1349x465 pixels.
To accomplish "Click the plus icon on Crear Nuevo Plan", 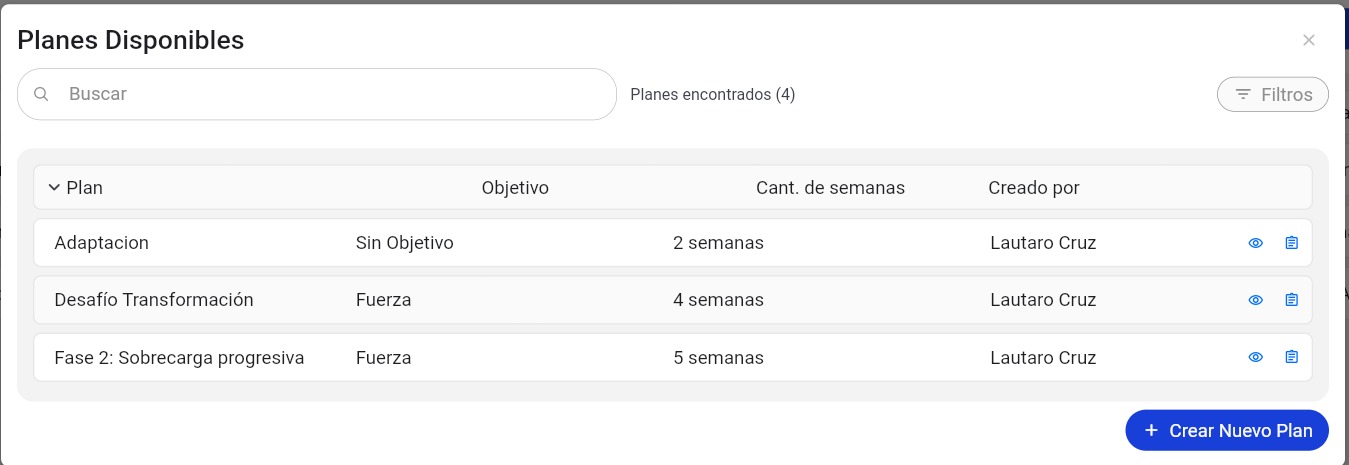I will coord(1151,430).
